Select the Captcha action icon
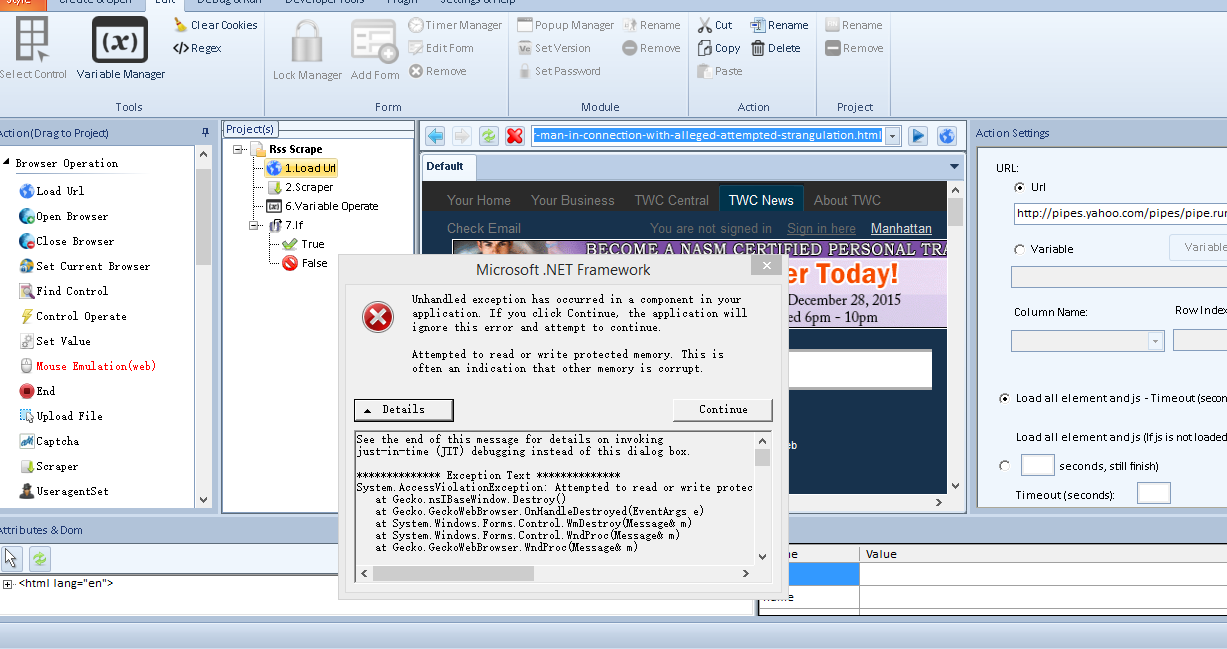Viewport: 1227px width, 649px height. pyautogui.click(x=27, y=441)
